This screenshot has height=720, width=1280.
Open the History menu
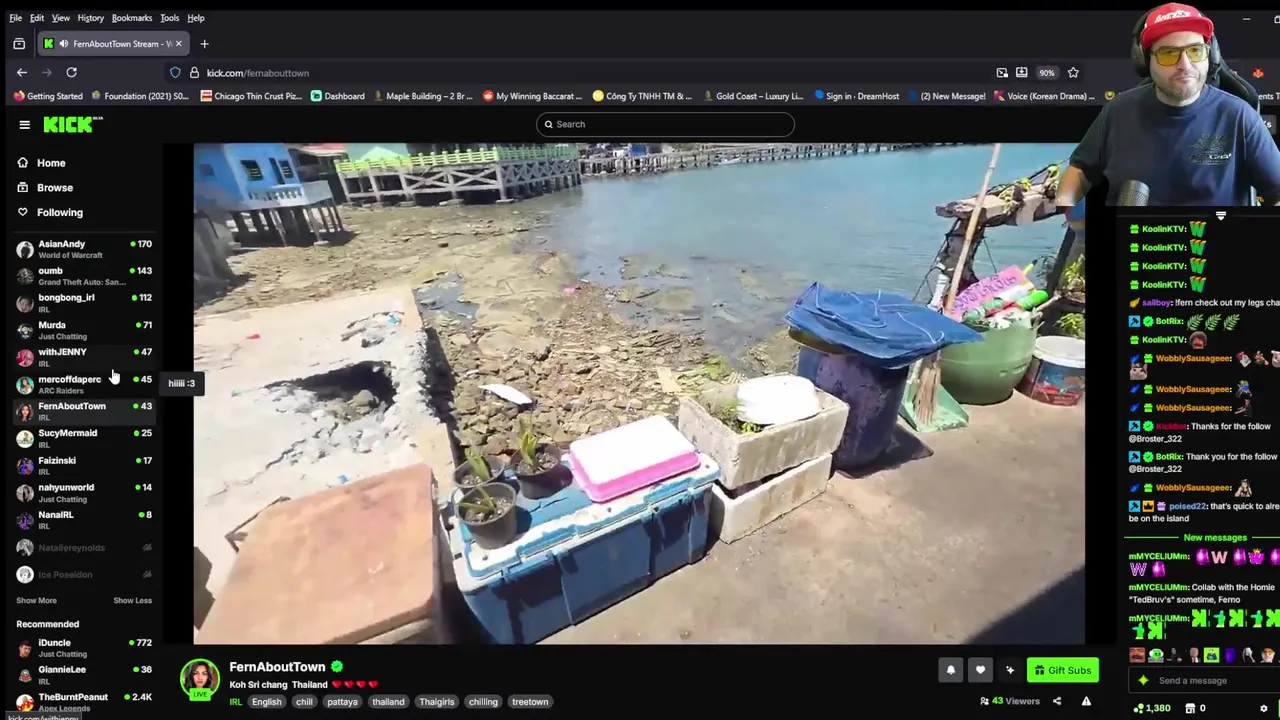pos(90,18)
